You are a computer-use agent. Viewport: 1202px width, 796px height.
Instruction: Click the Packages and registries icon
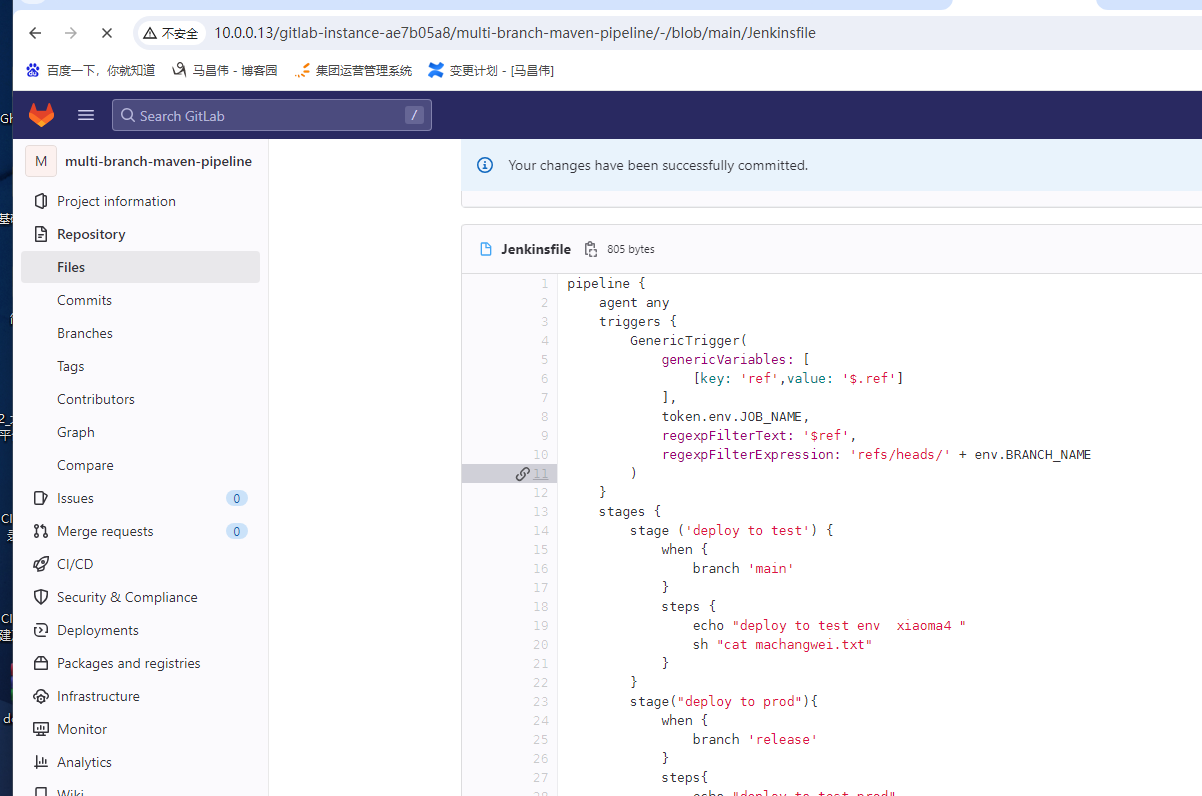(41, 663)
